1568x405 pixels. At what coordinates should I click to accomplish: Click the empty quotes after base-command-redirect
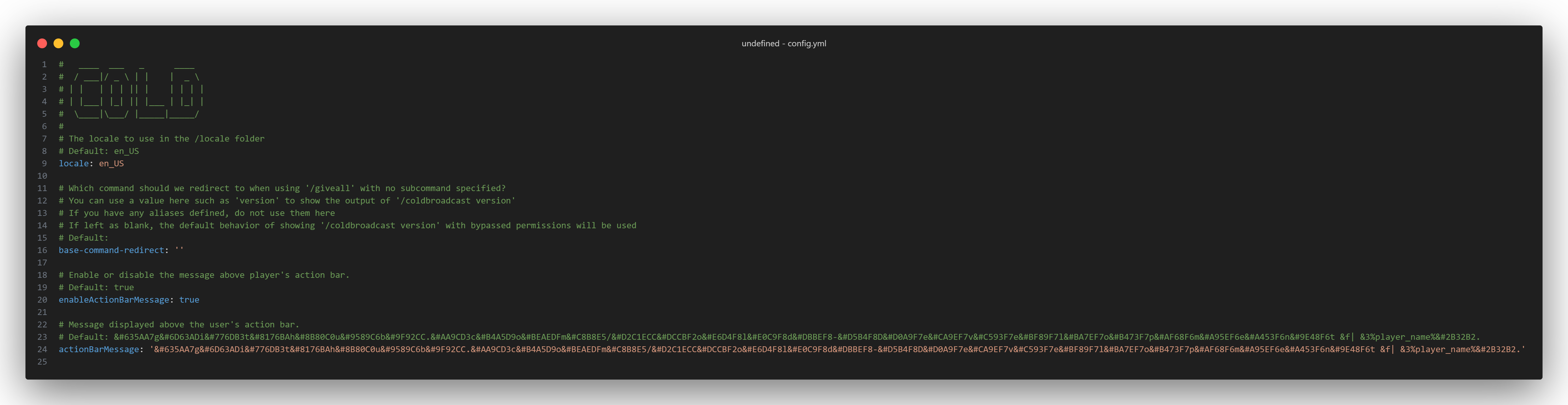[179, 250]
